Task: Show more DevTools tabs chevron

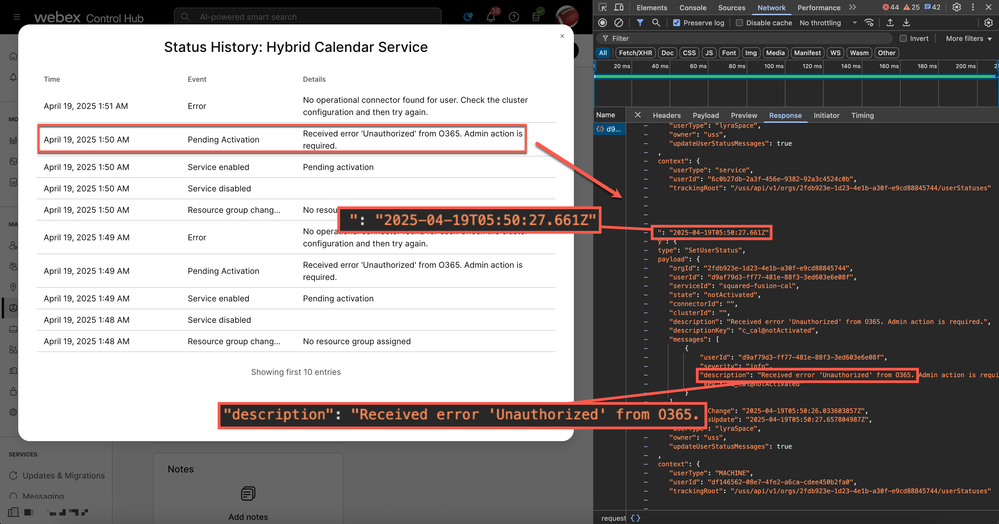Action: coord(852,7)
